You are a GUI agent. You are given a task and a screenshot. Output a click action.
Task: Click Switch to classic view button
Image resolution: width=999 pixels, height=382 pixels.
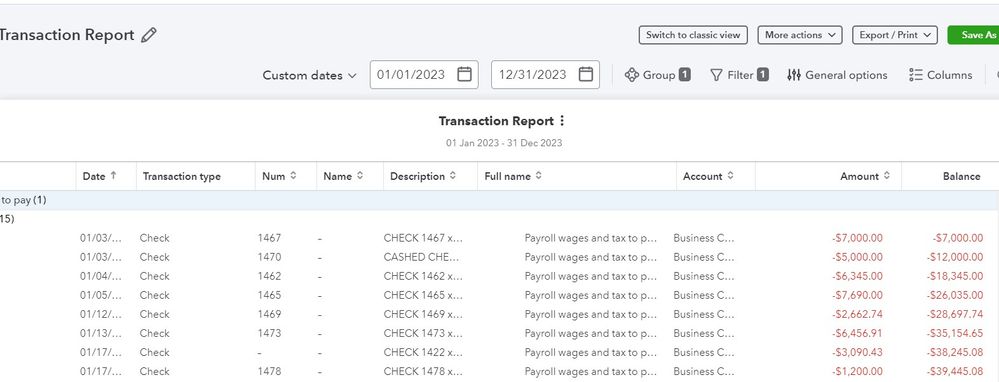coord(693,35)
